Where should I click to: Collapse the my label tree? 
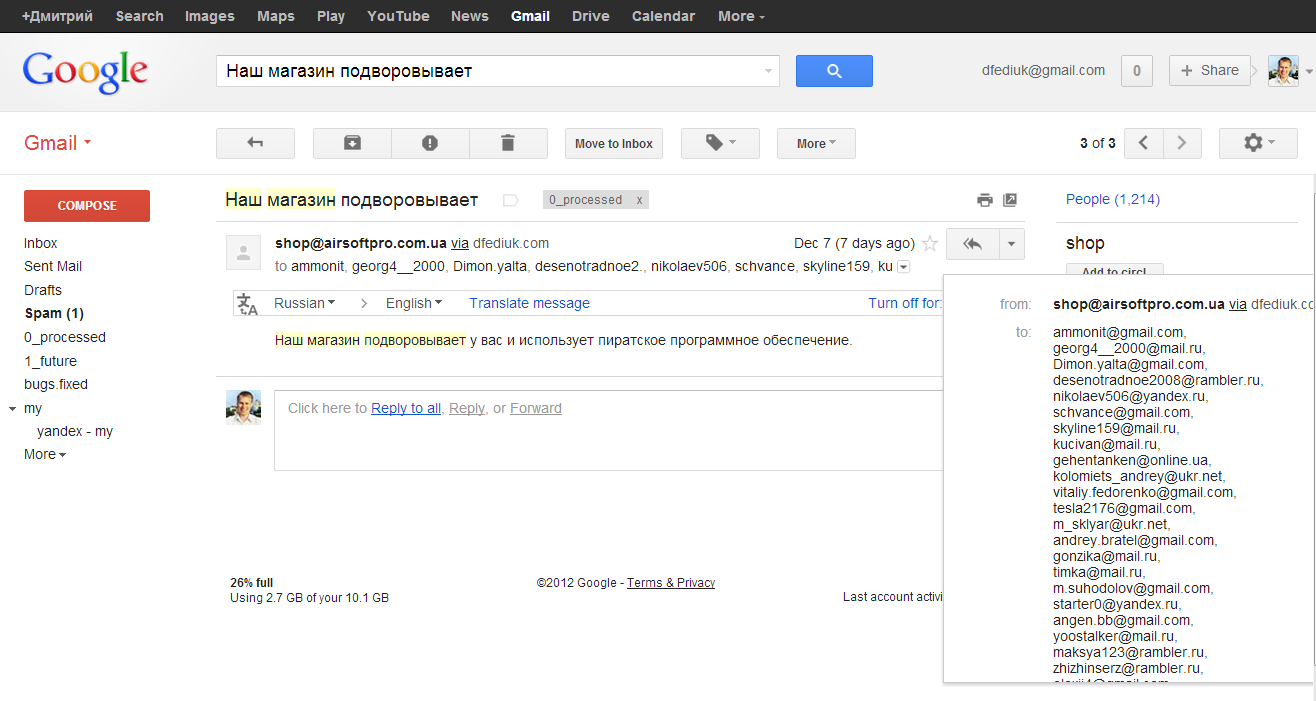[x=12, y=409]
